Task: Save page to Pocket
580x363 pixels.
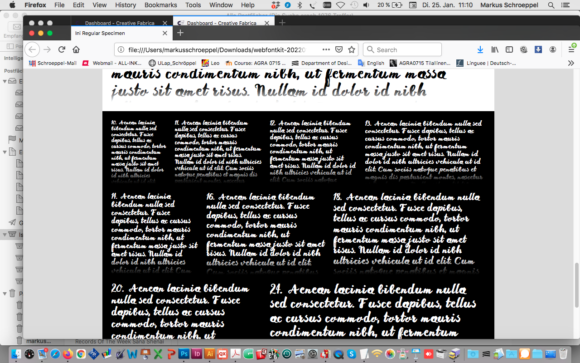Action: [x=338, y=50]
